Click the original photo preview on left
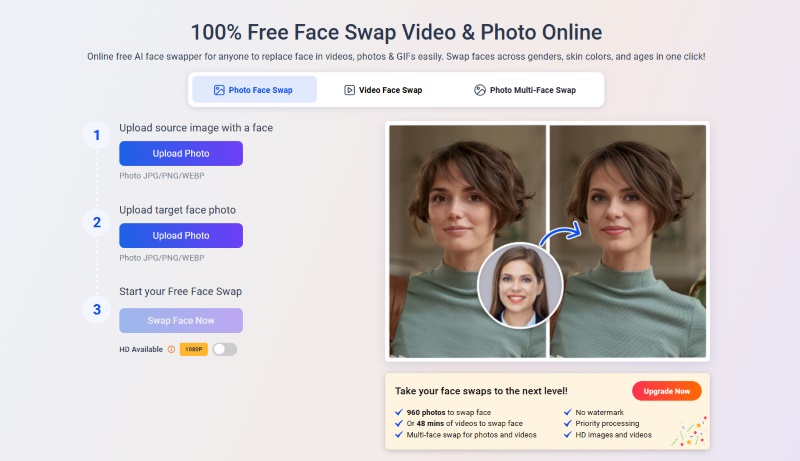Viewport: 800px width, 461px height. tap(467, 241)
